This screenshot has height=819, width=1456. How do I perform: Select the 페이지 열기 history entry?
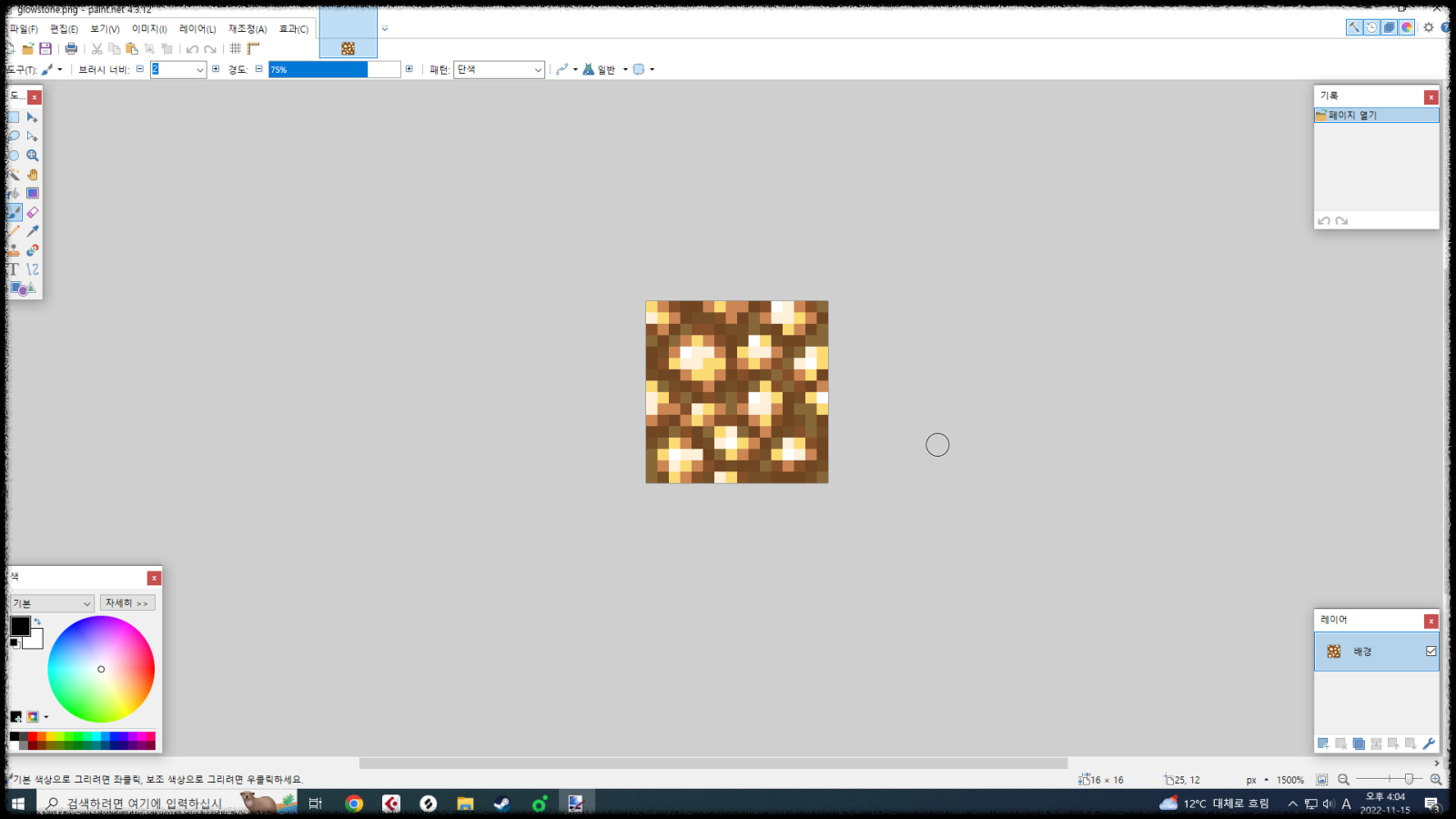click(x=1376, y=116)
